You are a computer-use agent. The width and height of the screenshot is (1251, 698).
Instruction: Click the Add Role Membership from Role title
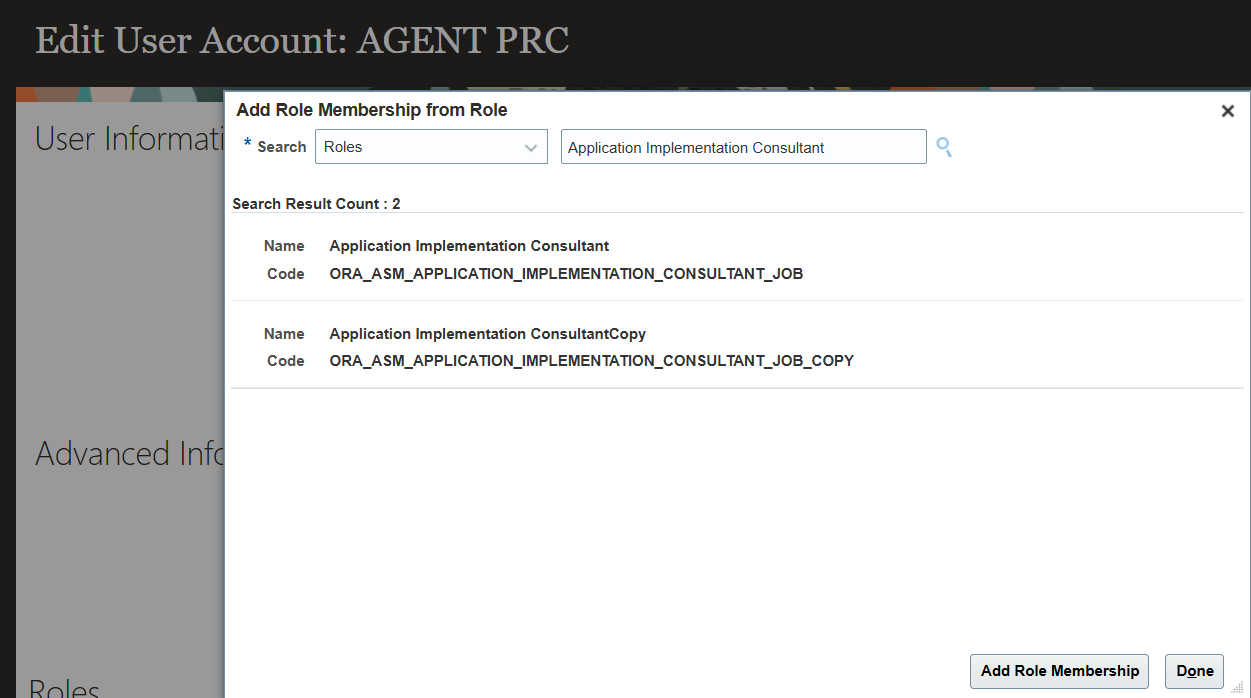click(x=372, y=111)
